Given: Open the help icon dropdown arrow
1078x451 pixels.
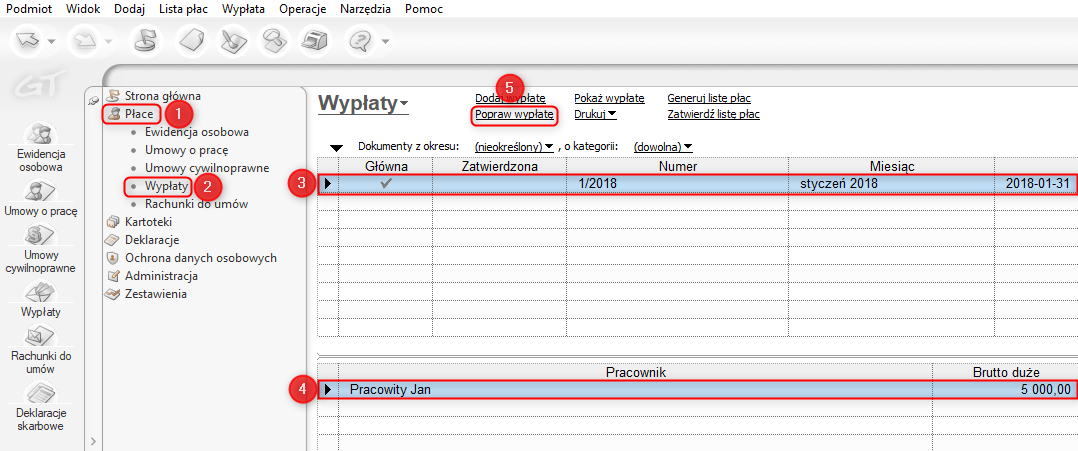Looking at the screenshot, I should click(x=386, y=41).
